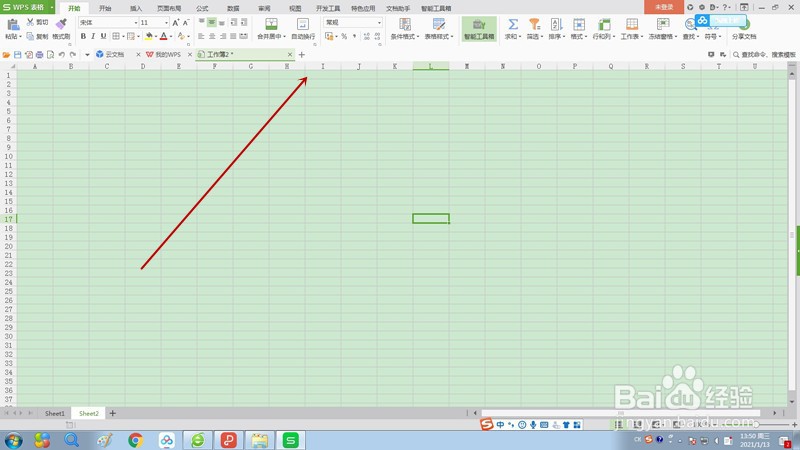
Task: Click the Sort (排序) A-Z icon
Action: [556, 24]
